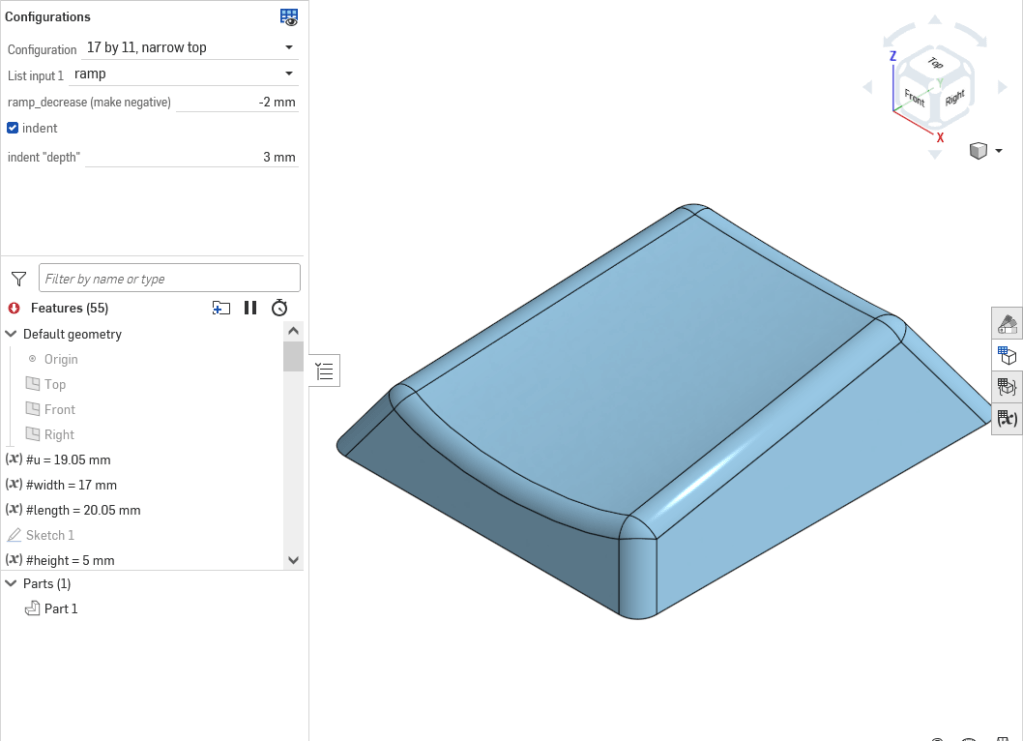Viewport: 1023px width, 741px height.
Task: Open the regeneration times stopwatch icon
Action: pyautogui.click(x=280, y=308)
